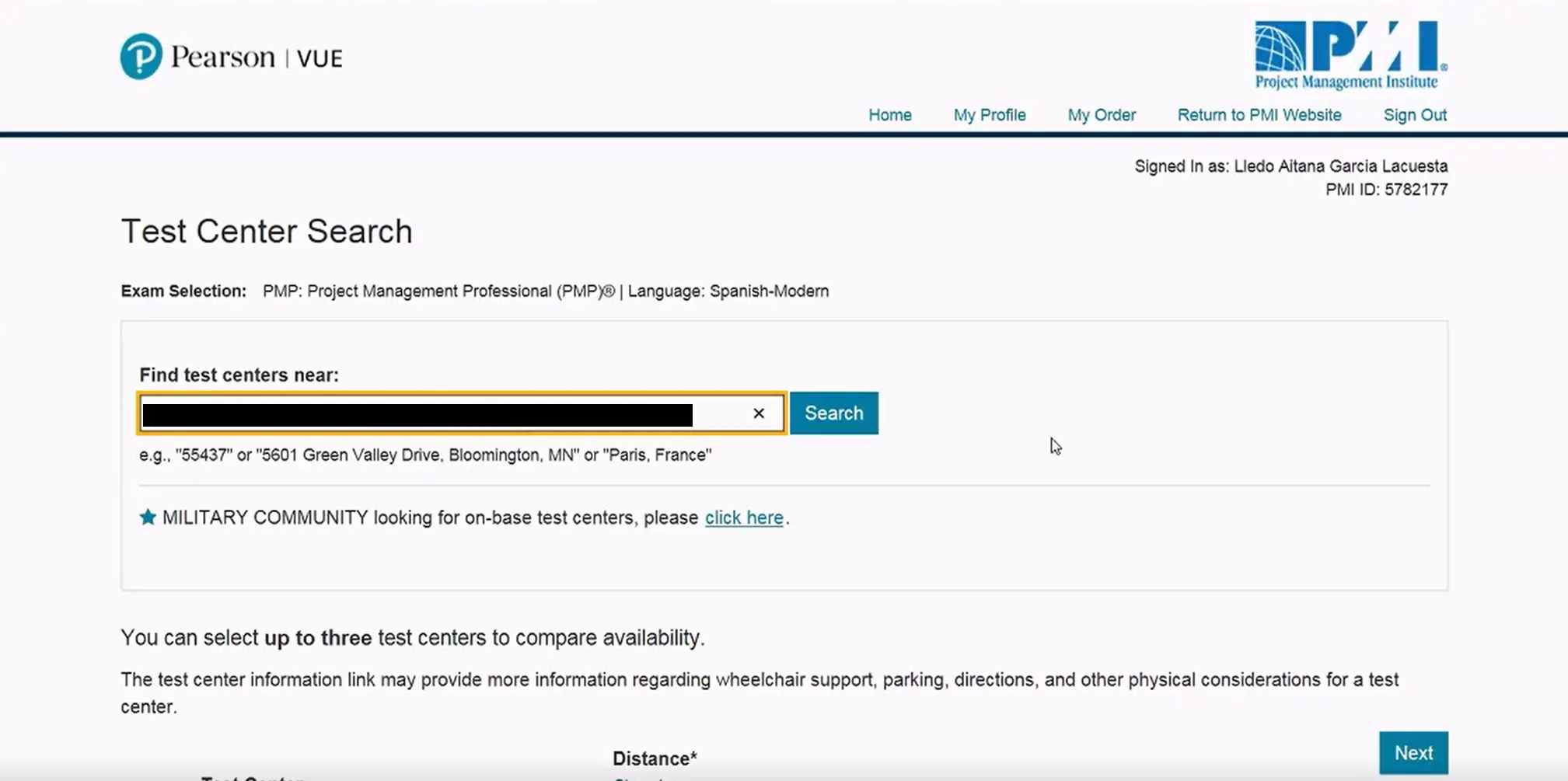Click the Test Center Search page heading
This screenshot has height=781, width=1568.
pos(267,232)
